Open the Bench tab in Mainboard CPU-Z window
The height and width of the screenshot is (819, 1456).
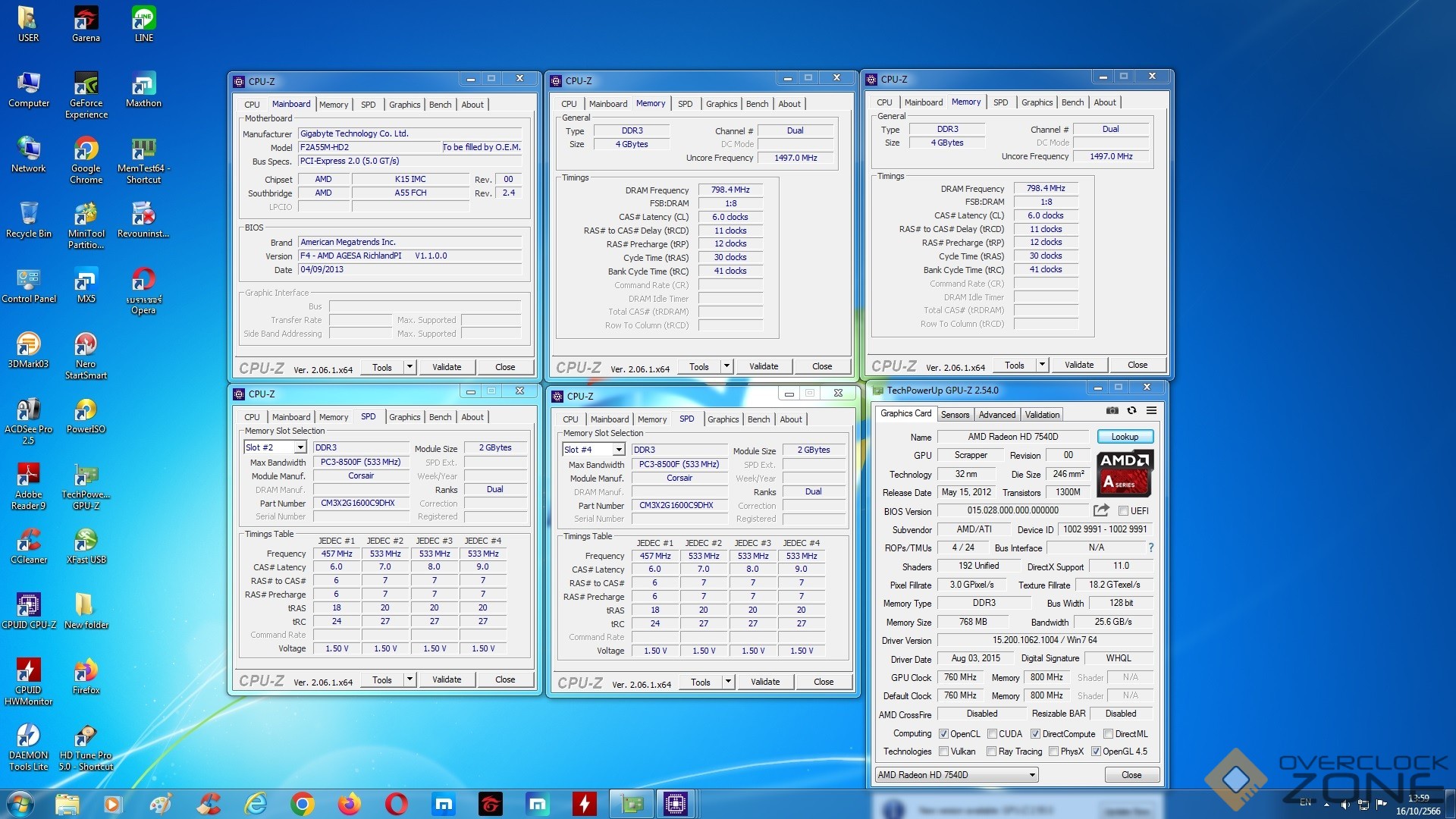click(x=440, y=105)
